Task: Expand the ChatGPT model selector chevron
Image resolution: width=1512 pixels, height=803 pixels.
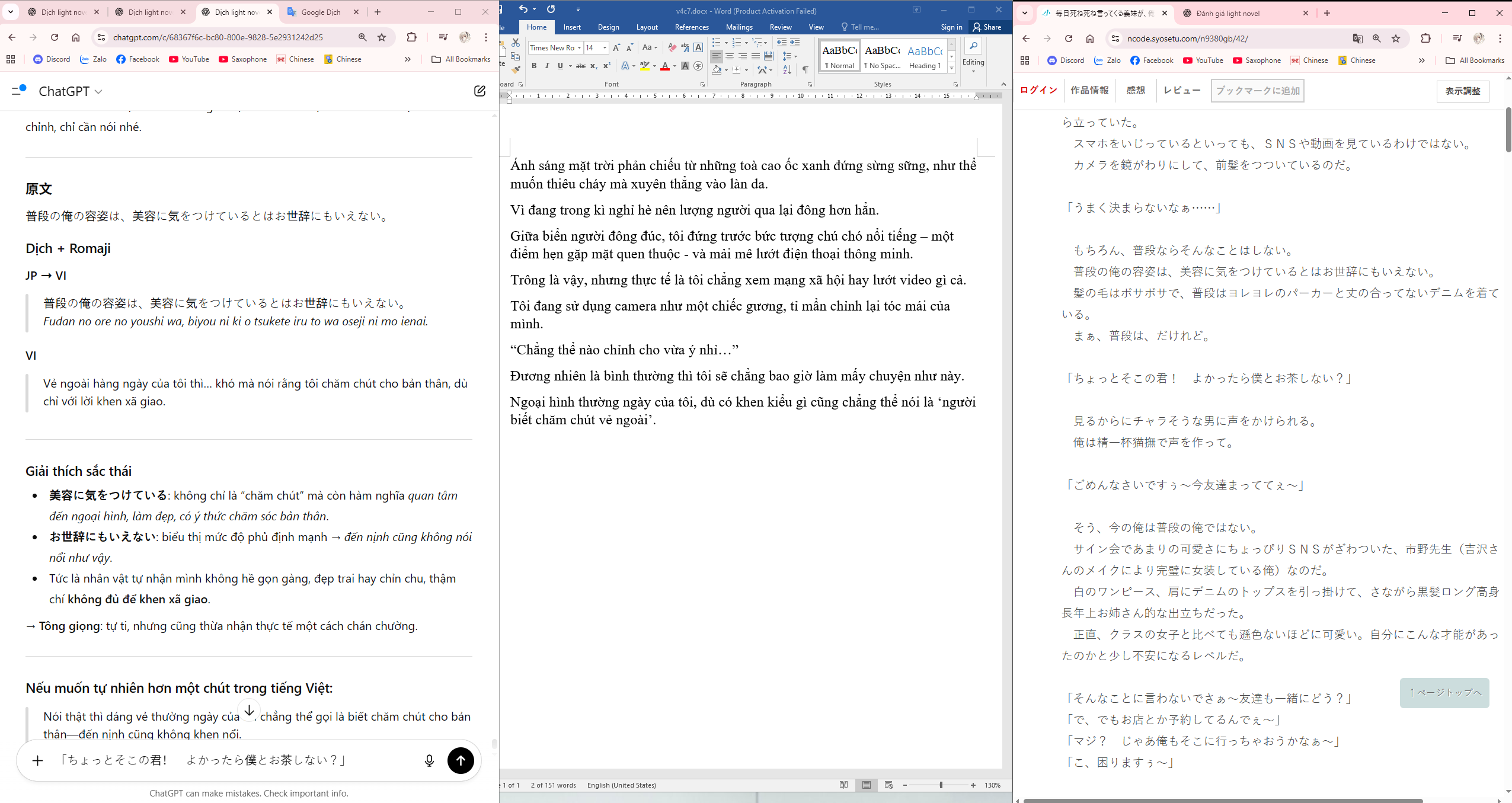Action: pyautogui.click(x=99, y=91)
